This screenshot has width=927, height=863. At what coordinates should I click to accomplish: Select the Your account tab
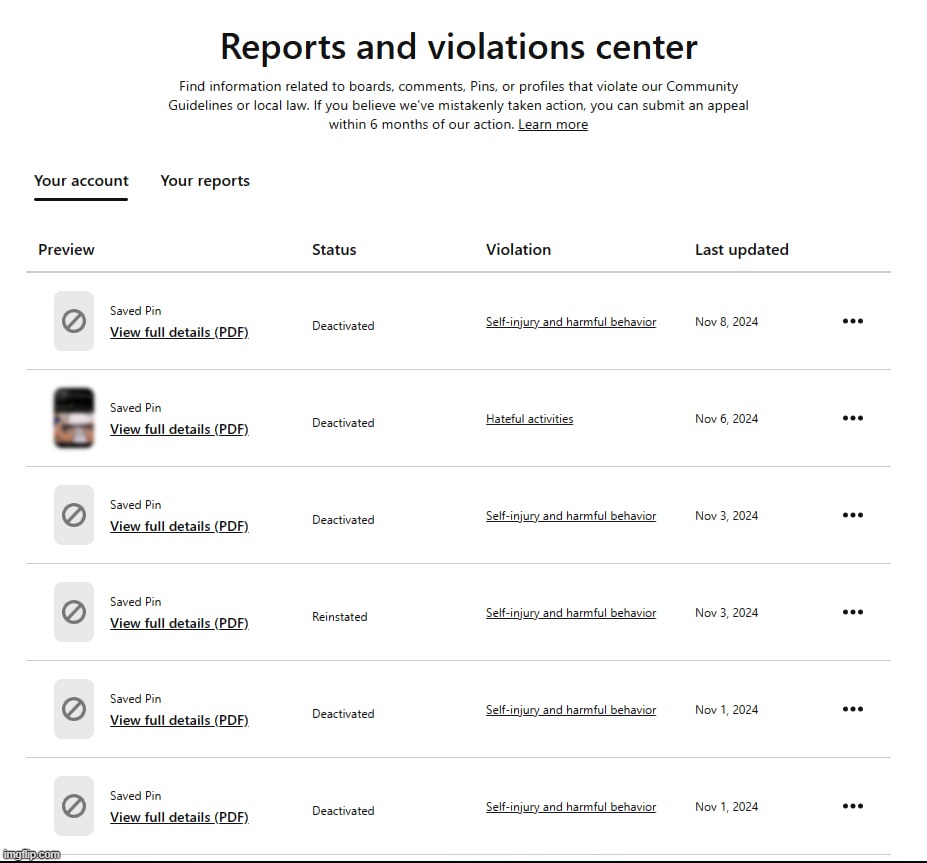pyautogui.click(x=81, y=181)
